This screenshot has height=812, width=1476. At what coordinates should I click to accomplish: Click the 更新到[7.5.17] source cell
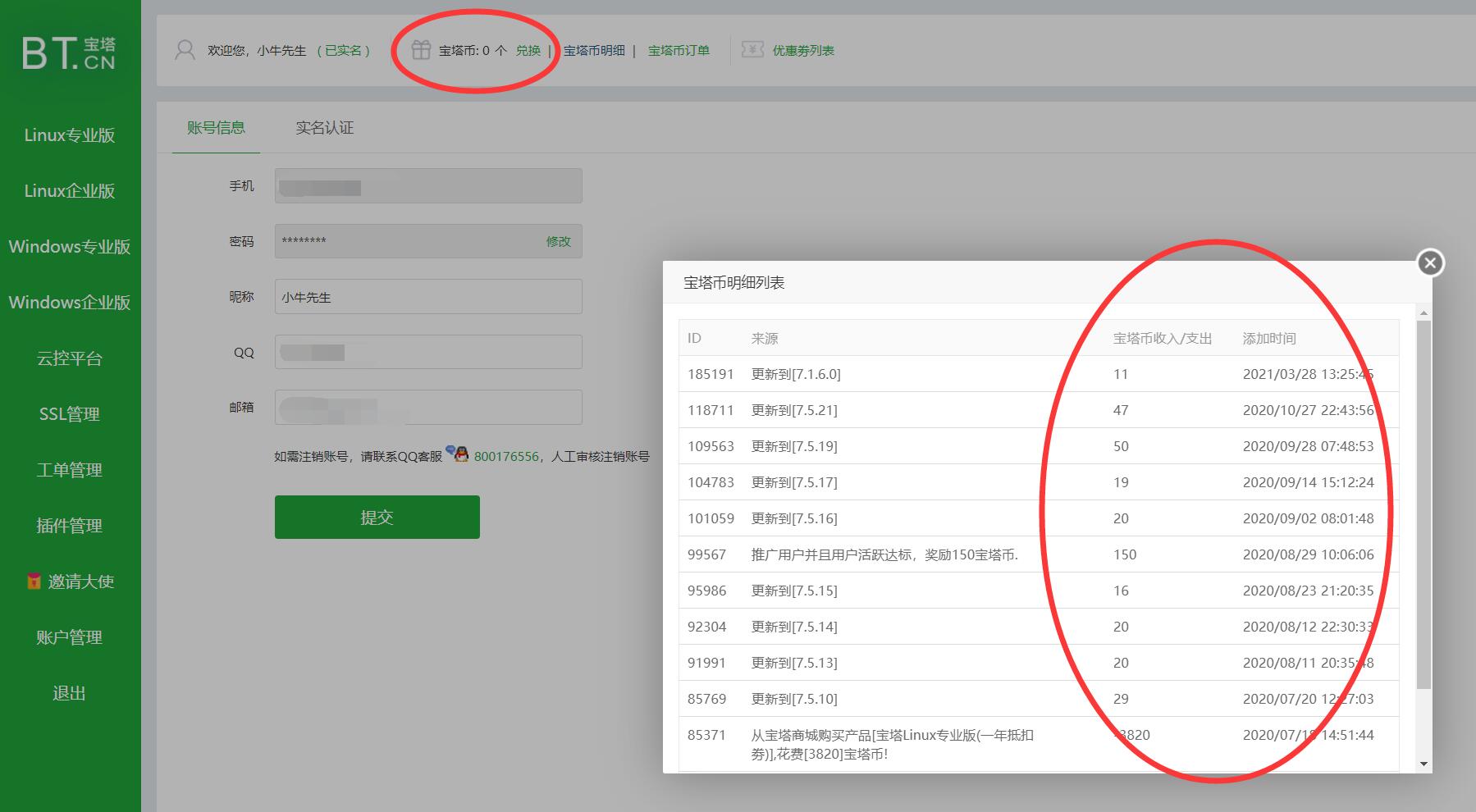[x=794, y=482]
